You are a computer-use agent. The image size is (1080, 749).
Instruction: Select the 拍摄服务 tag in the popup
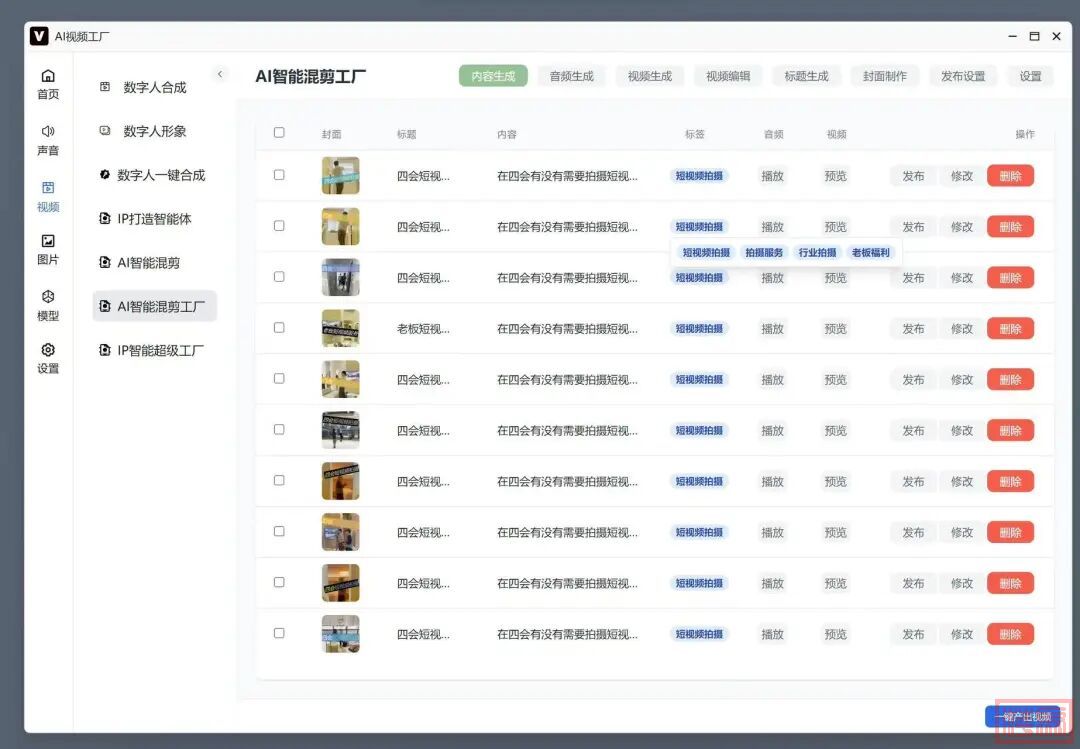coord(765,253)
